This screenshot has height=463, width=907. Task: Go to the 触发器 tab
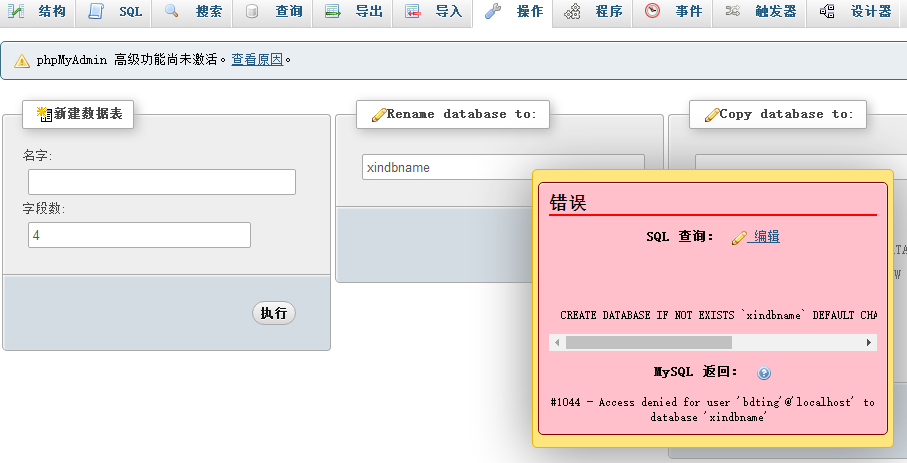click(x=760, y=13)
